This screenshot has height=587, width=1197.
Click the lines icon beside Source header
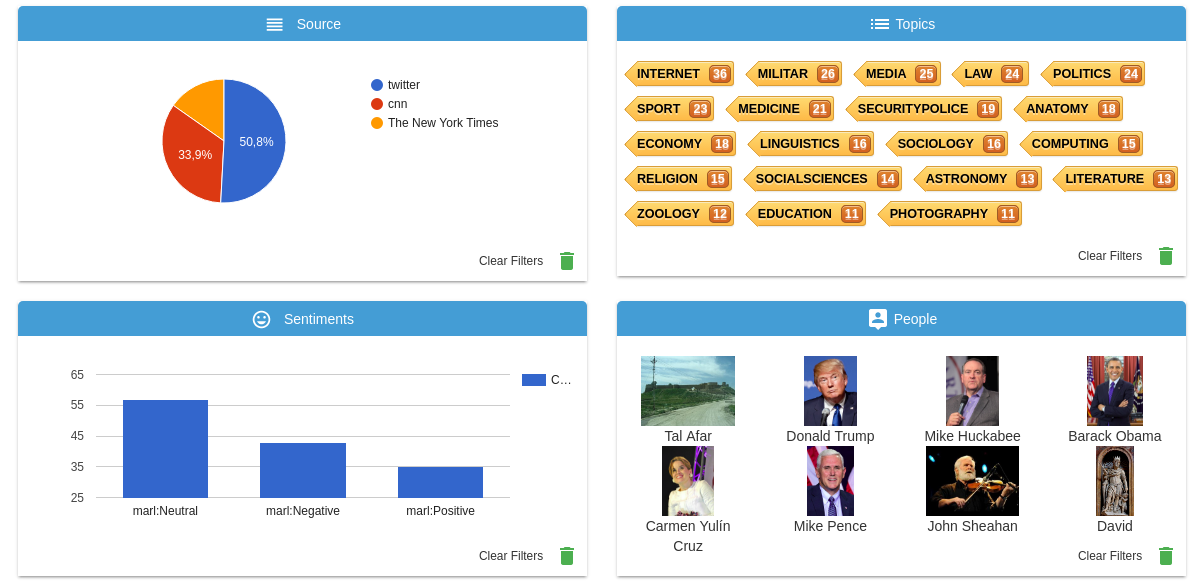click(275, 24)
